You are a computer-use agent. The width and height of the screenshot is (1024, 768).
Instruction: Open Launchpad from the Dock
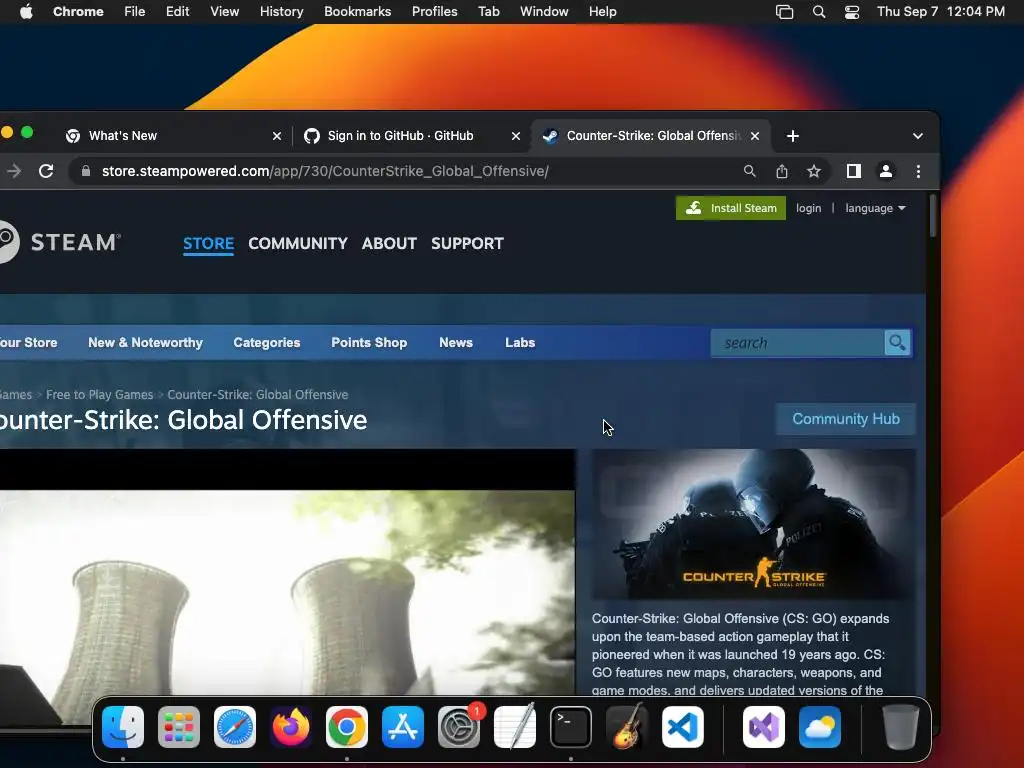point(179,727)
